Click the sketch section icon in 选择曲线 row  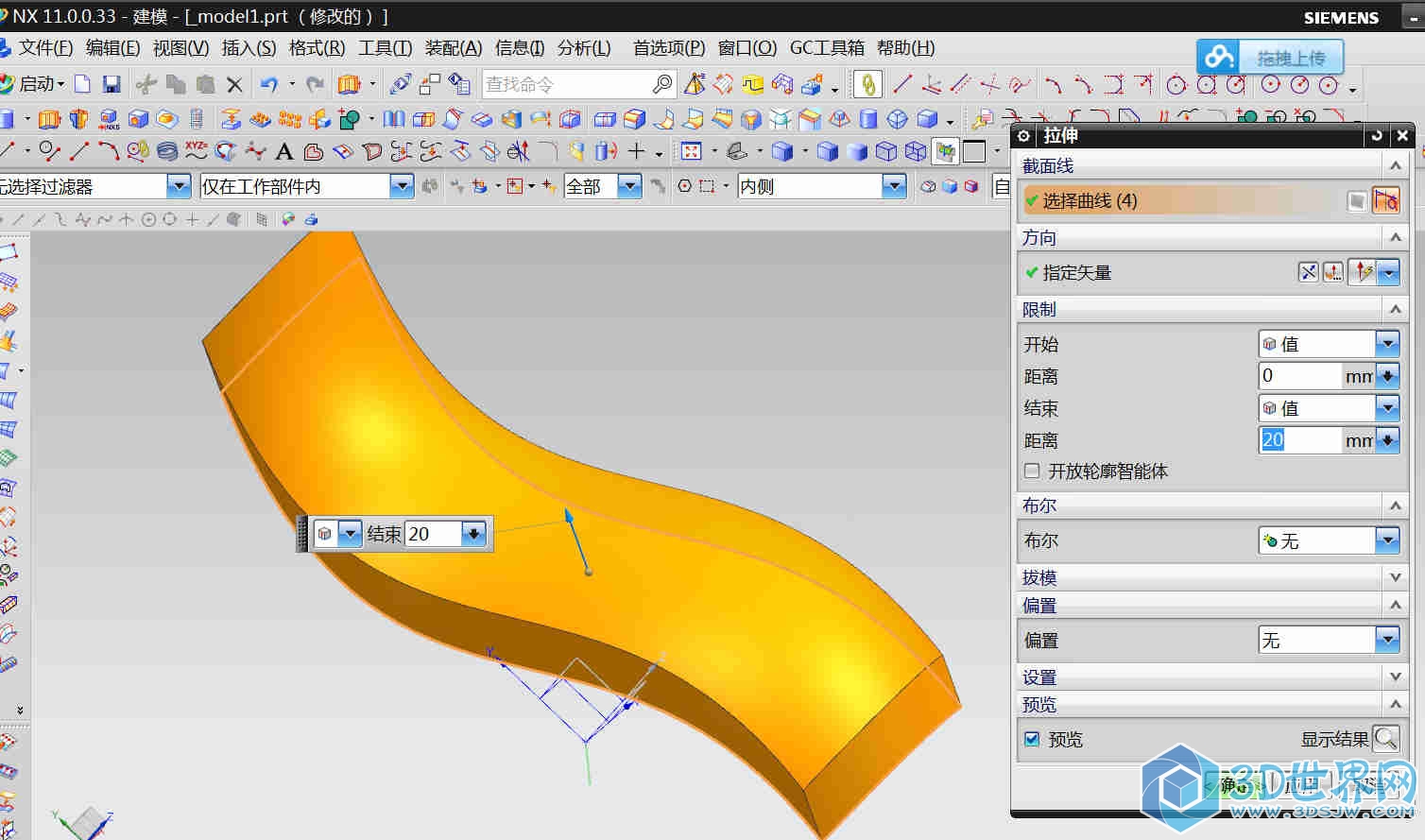(1357, 200)
